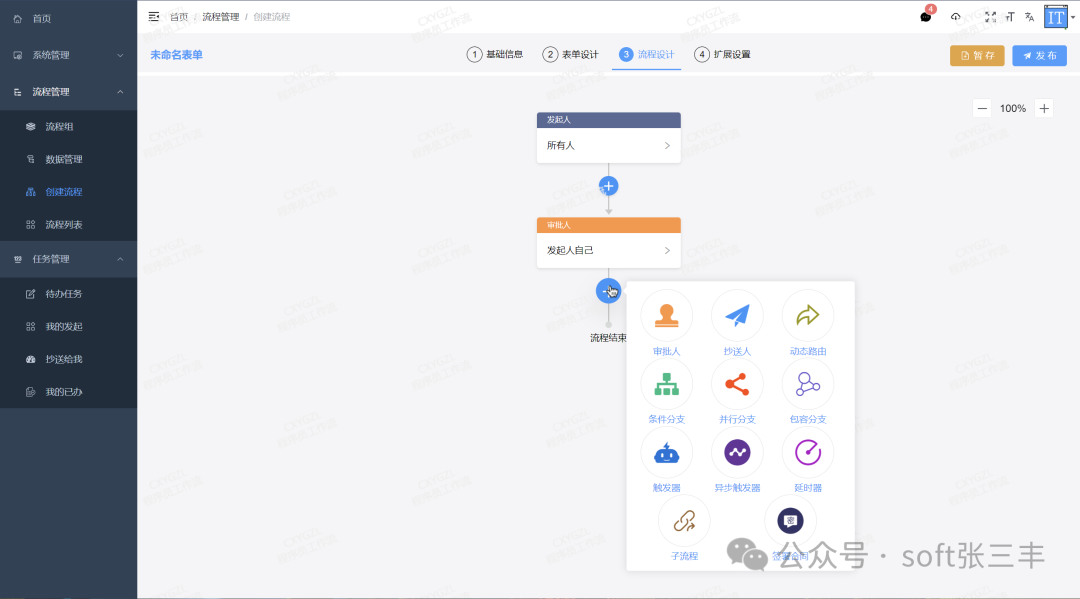Toggle the sidebar collapse hamburger icon
Image resolution: width=1080 pixels, height=599 pixels.
[153, 16]
